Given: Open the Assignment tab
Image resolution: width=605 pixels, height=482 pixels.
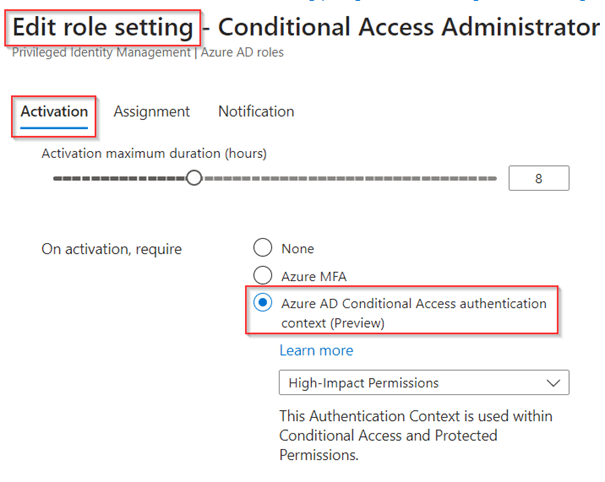Looking at the screenshot, I should 152,112.
